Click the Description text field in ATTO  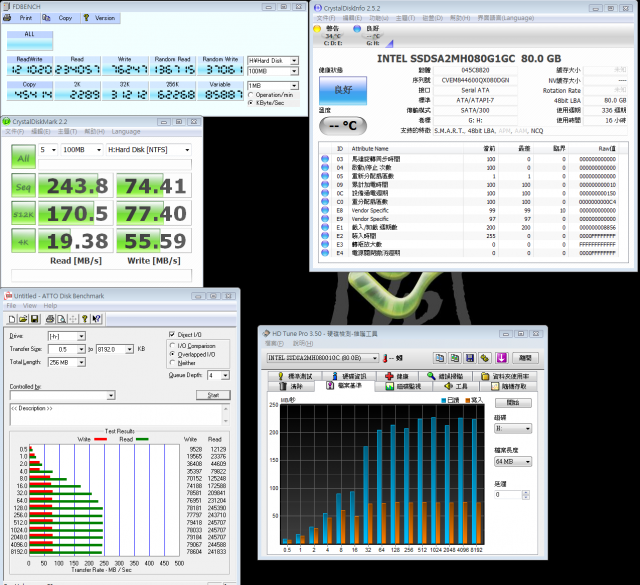point(116,415)
